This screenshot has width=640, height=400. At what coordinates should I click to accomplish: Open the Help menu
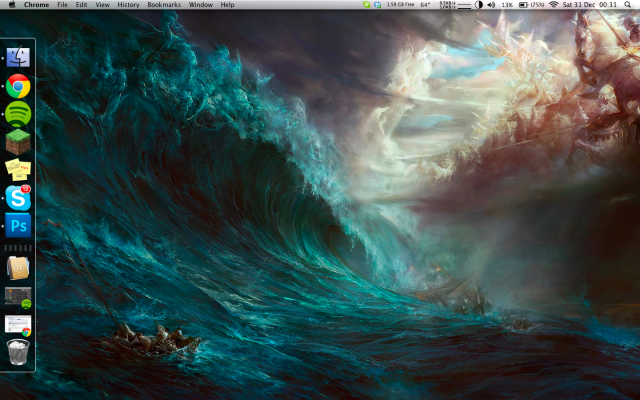[227, 5]
